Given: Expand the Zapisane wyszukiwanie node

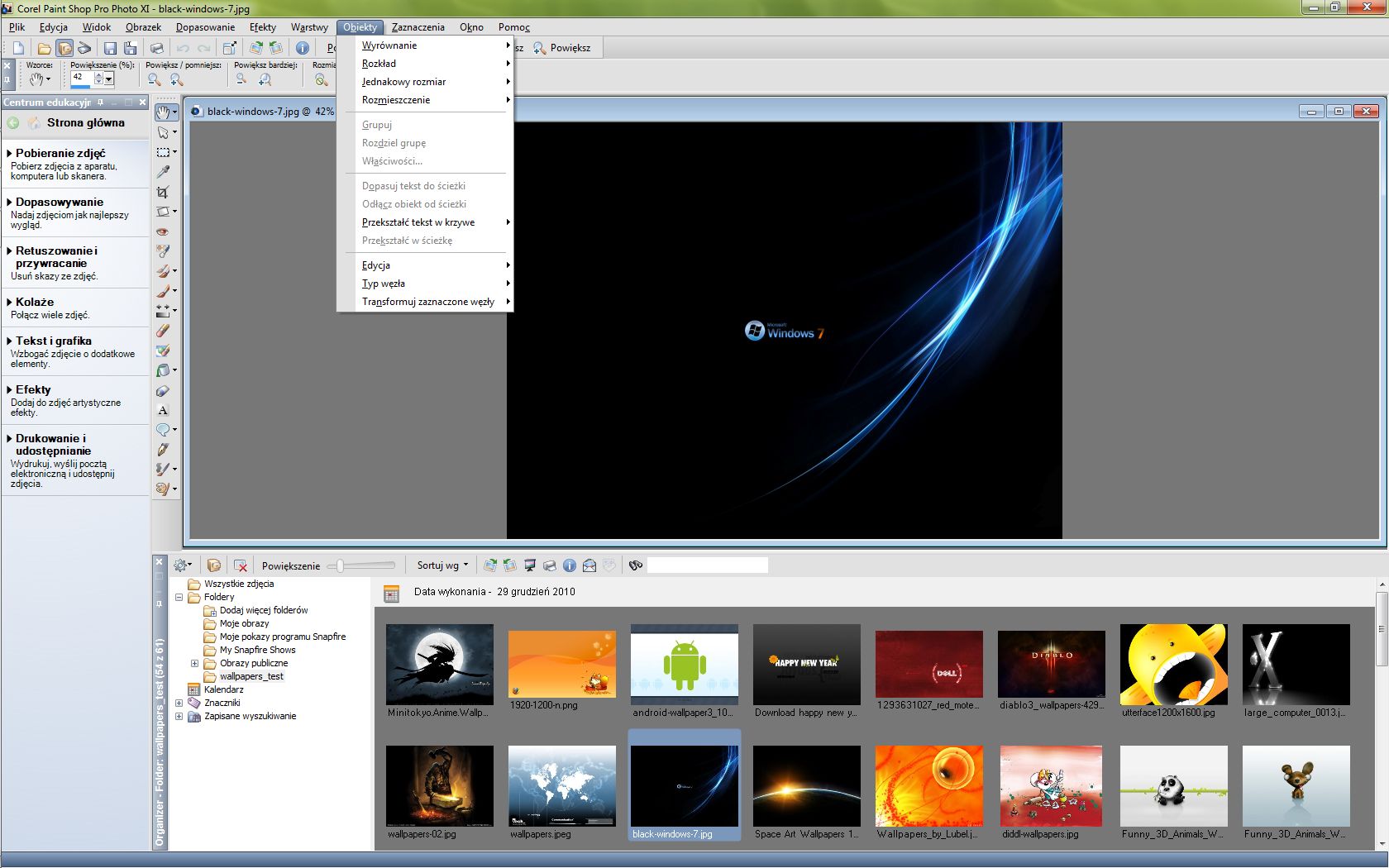Looking at the screenshot, I should coord(179,716).
